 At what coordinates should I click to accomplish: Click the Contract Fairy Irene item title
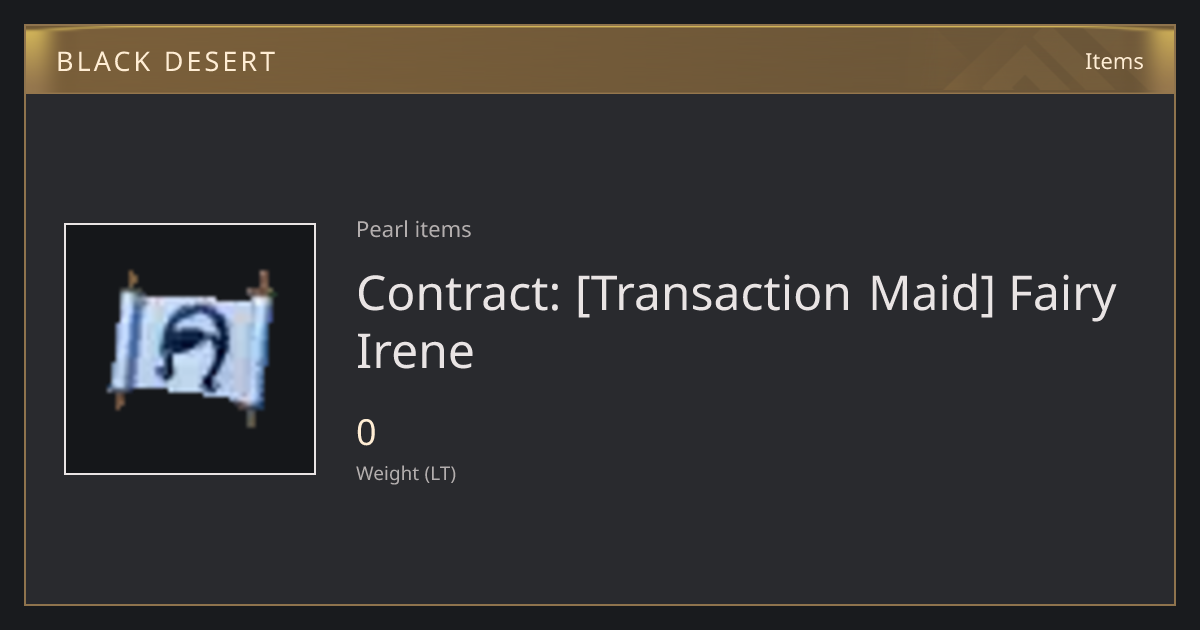coord(736,322)
